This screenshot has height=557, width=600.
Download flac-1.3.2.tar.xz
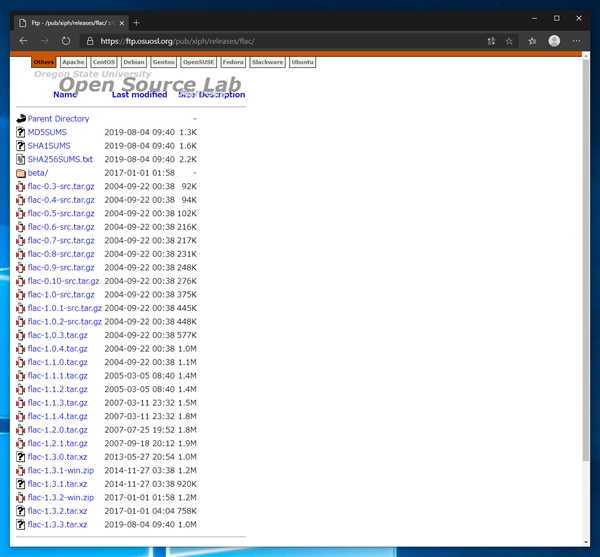(x=57, y=511)
